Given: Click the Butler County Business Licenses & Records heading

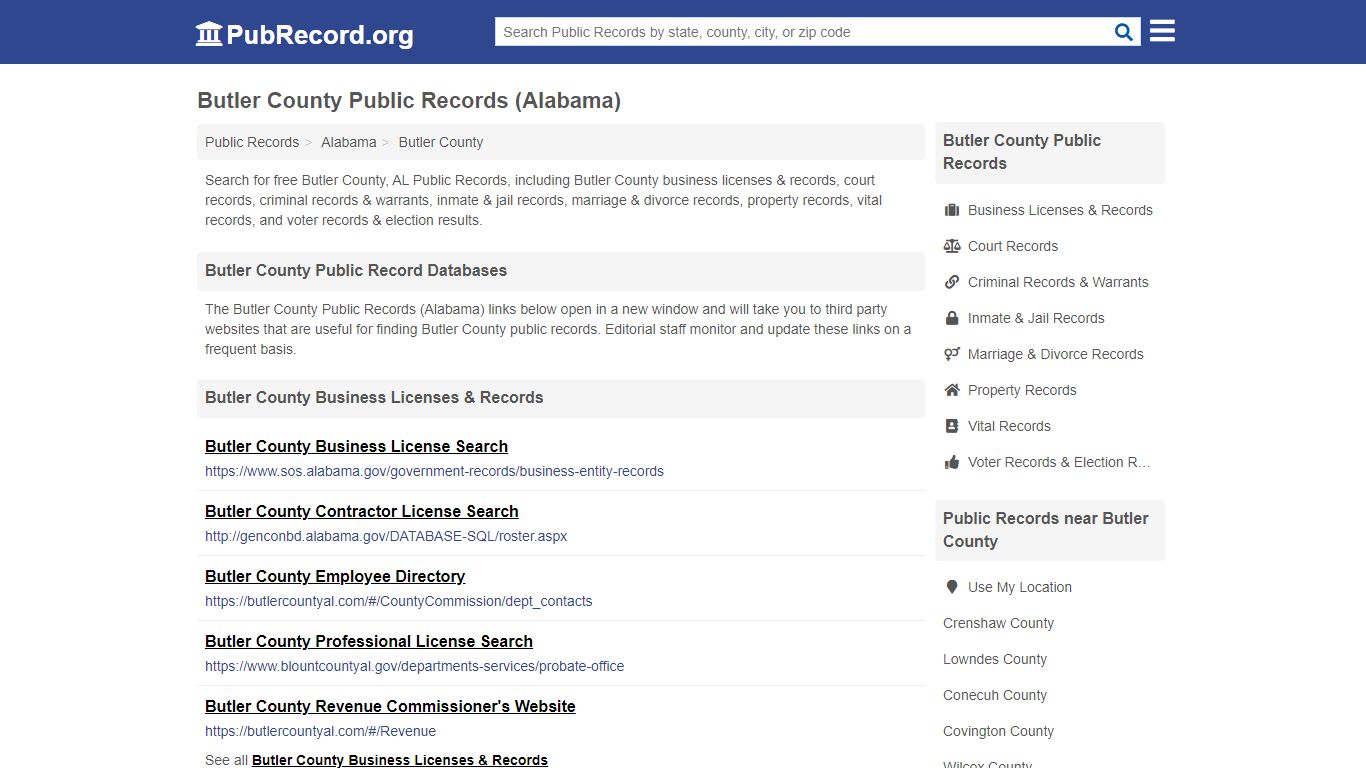Looking at the screenshot, I should click(374, 398).
